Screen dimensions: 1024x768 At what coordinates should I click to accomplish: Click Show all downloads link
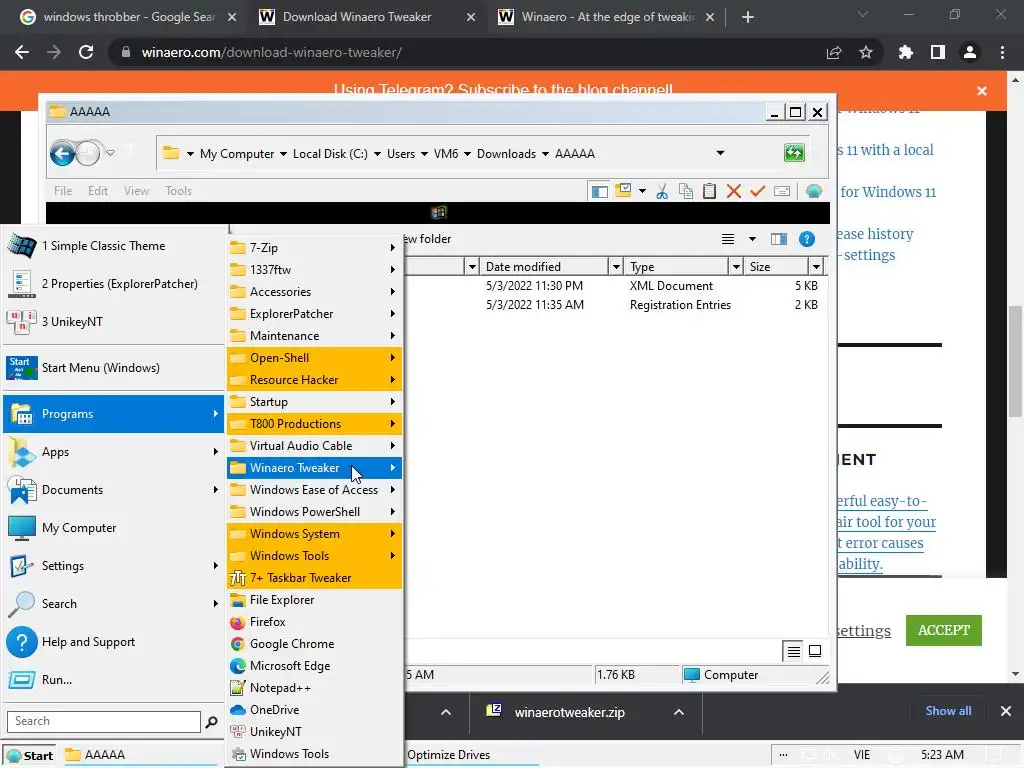coord(948,711)
